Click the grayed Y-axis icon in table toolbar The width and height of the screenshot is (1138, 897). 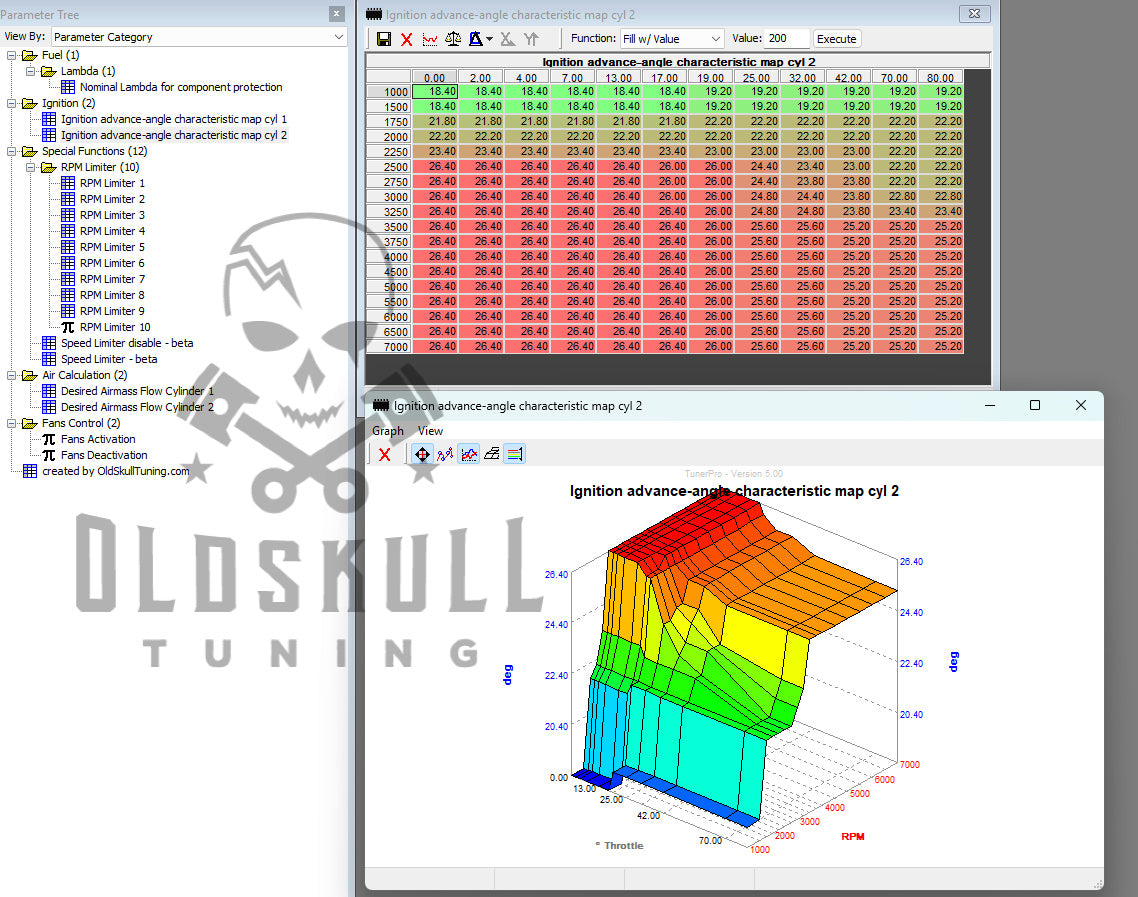pos(532,39)
